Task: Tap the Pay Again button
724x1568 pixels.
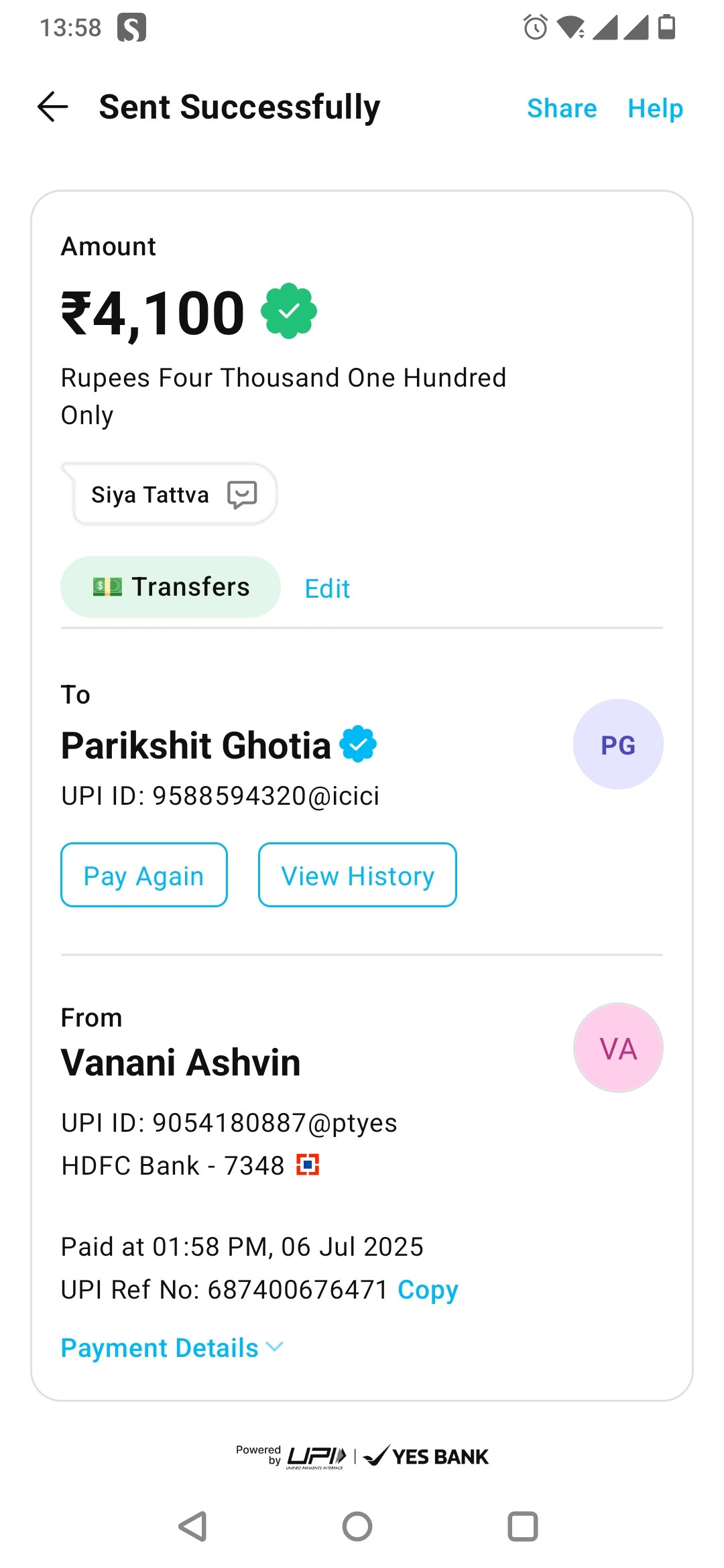Action: 144,875
